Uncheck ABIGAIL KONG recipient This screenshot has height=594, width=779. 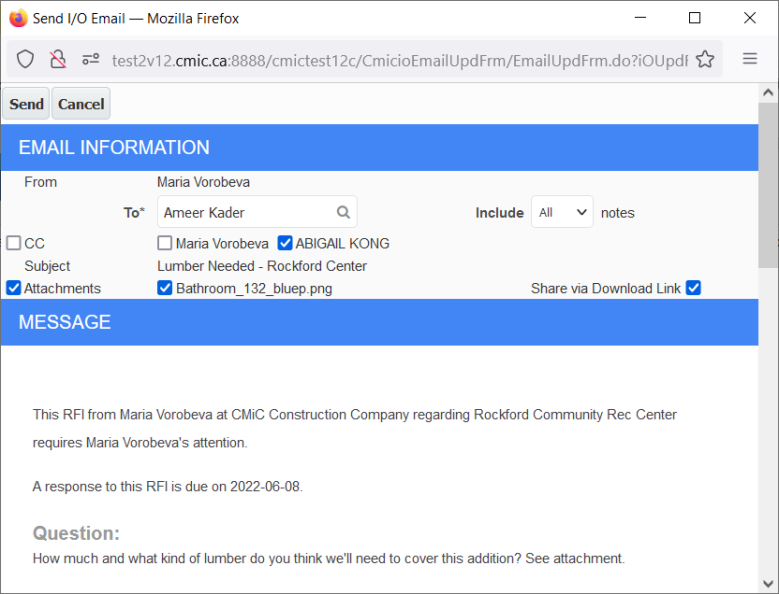285,243
